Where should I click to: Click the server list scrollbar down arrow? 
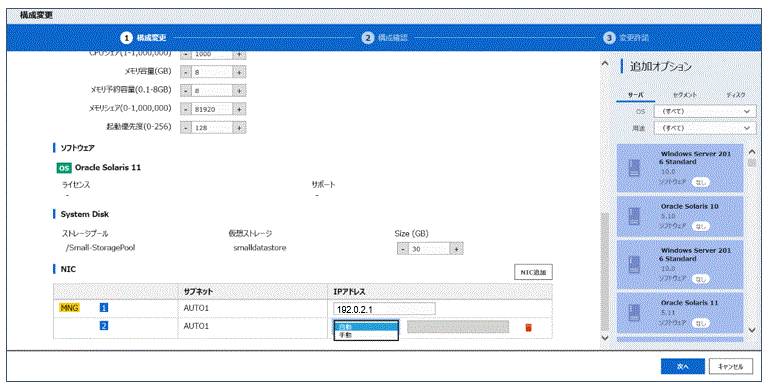coord(752,330)
